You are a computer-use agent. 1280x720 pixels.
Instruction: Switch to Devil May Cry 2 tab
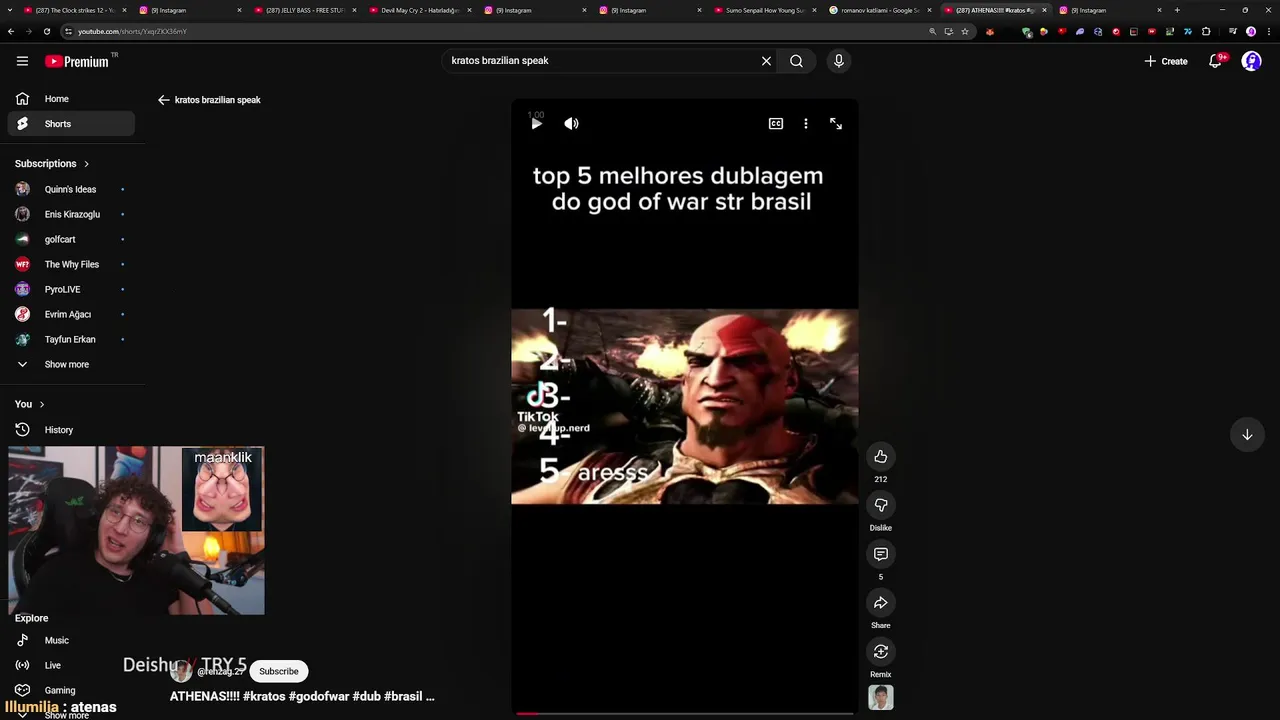[418, 10]
